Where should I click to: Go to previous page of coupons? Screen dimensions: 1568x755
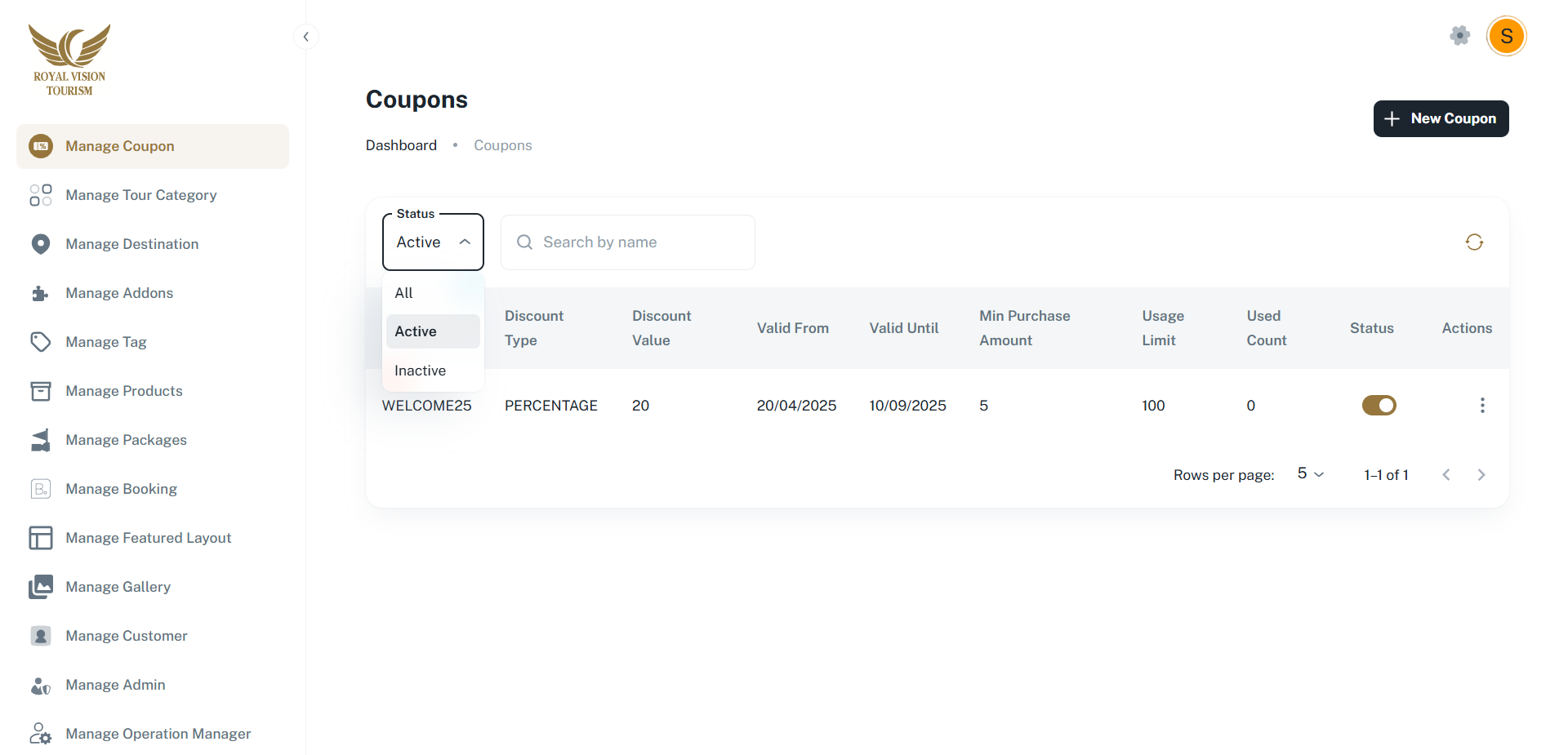pyautogui.click(x=1445, y=475)
